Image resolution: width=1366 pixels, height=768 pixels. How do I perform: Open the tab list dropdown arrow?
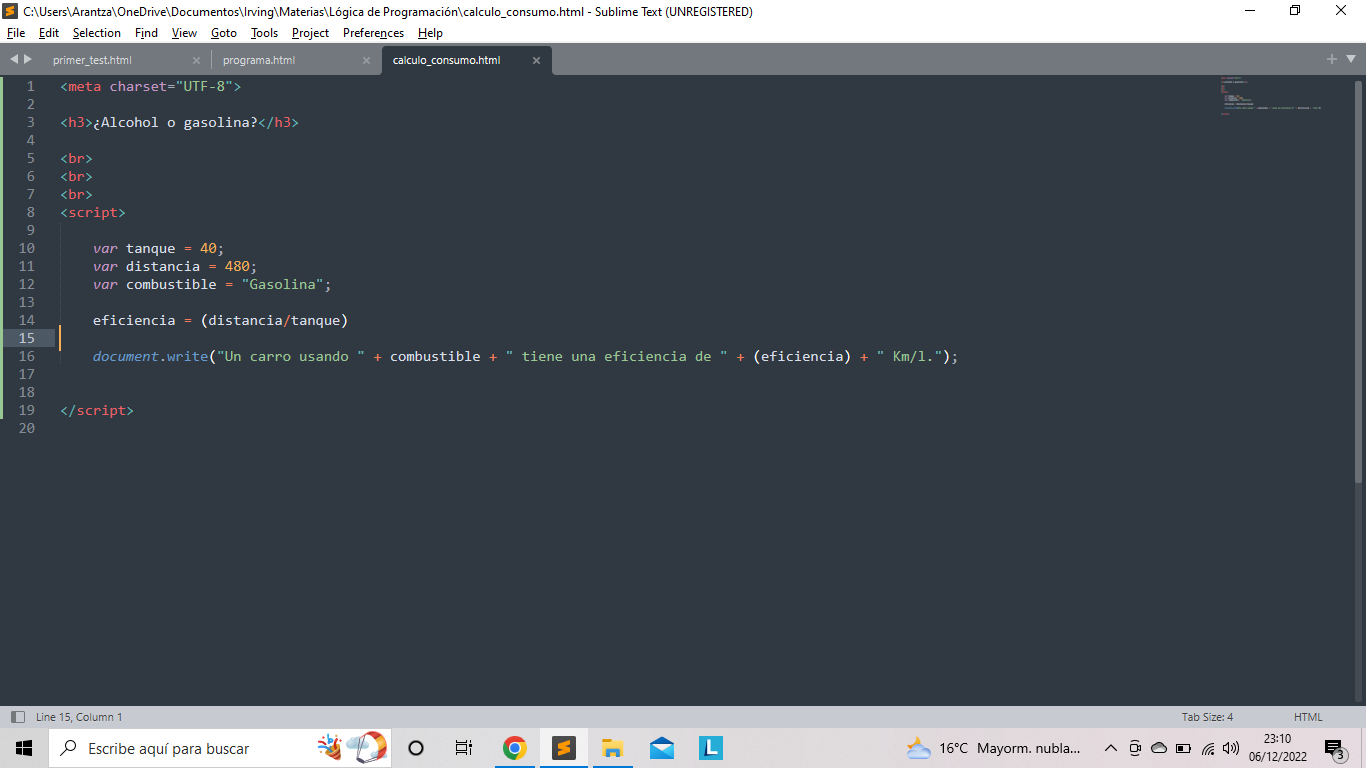(x=1351, y=60)
